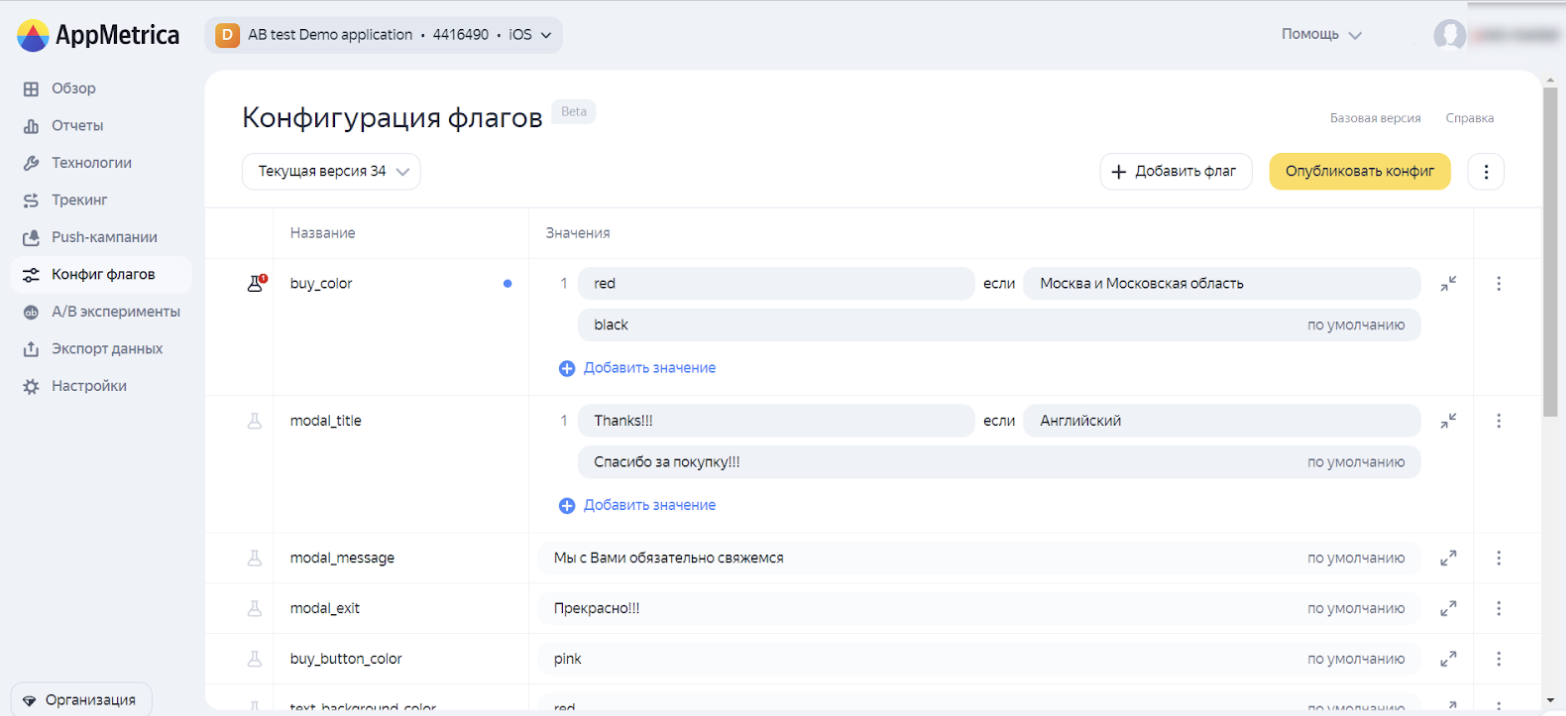
Task: Expand the modal_message flag row
Action: click(1448, 558)
